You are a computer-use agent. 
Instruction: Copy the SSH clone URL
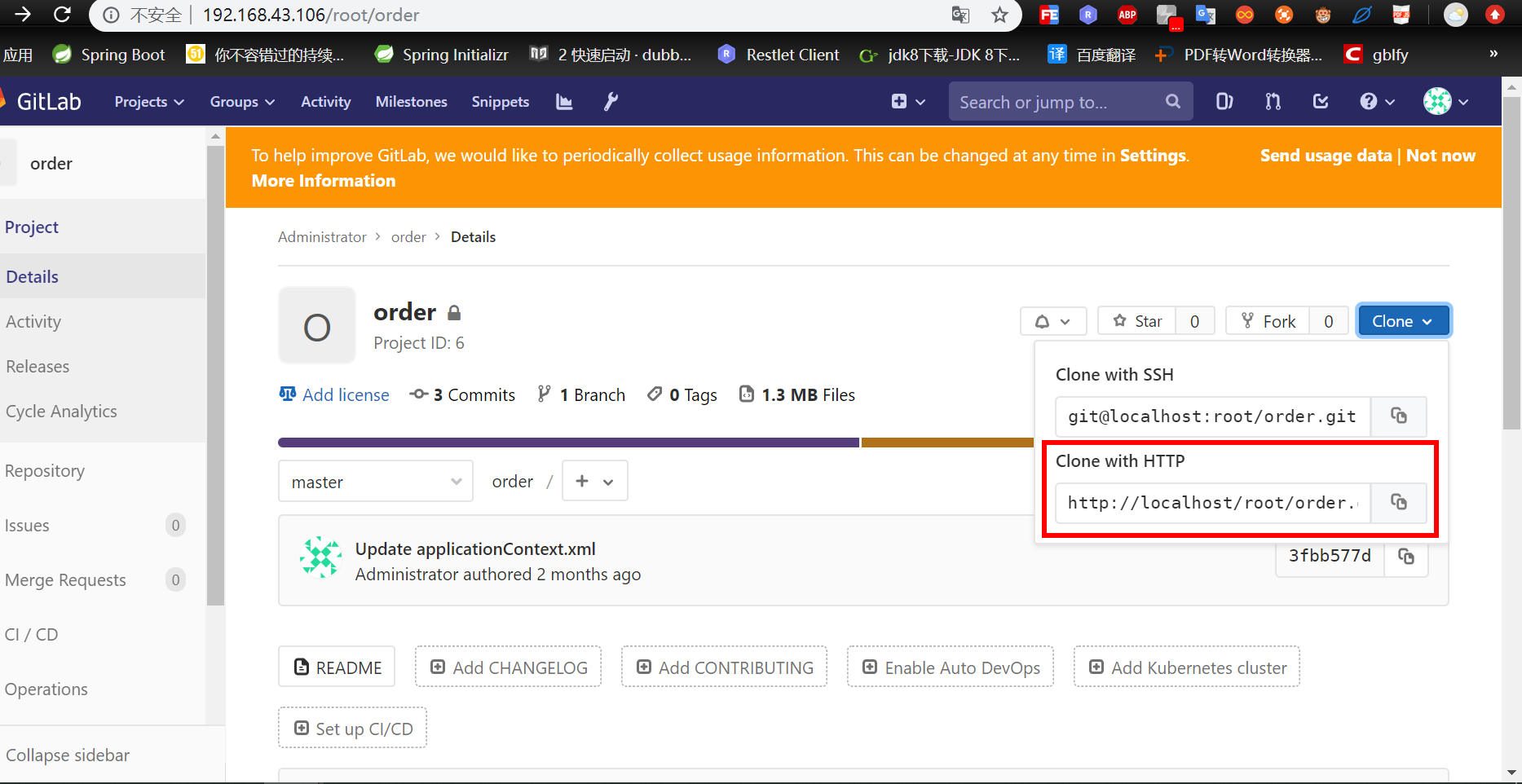1399,416
